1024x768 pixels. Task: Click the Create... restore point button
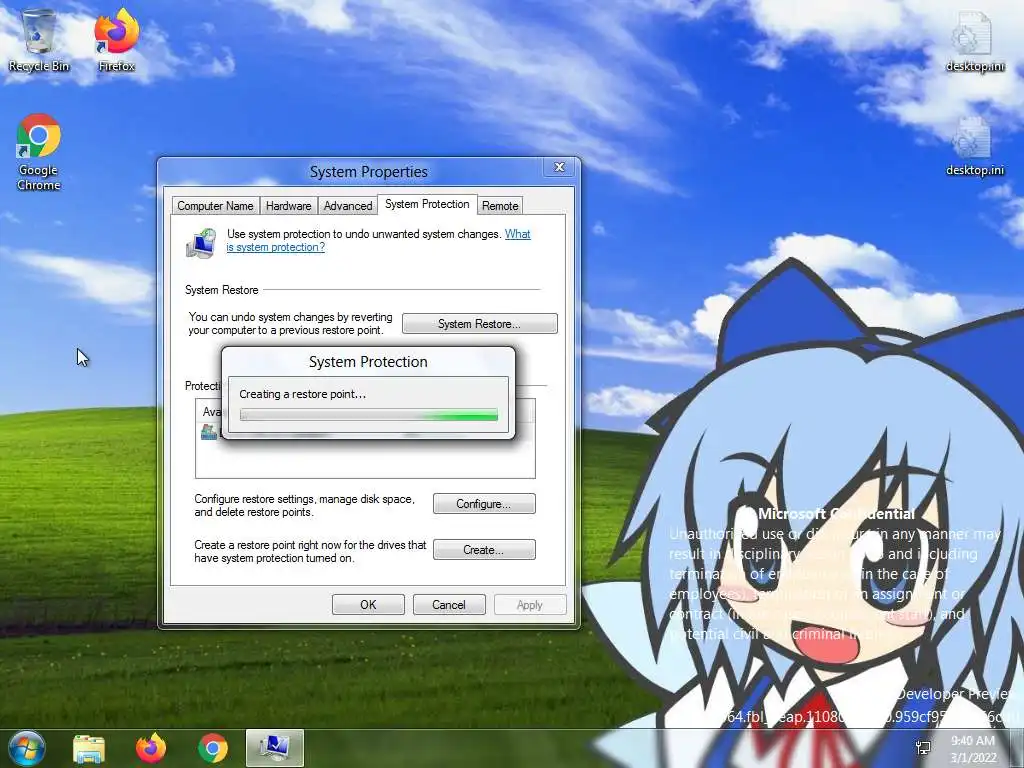pyautogui.click(x=484, y=550)
